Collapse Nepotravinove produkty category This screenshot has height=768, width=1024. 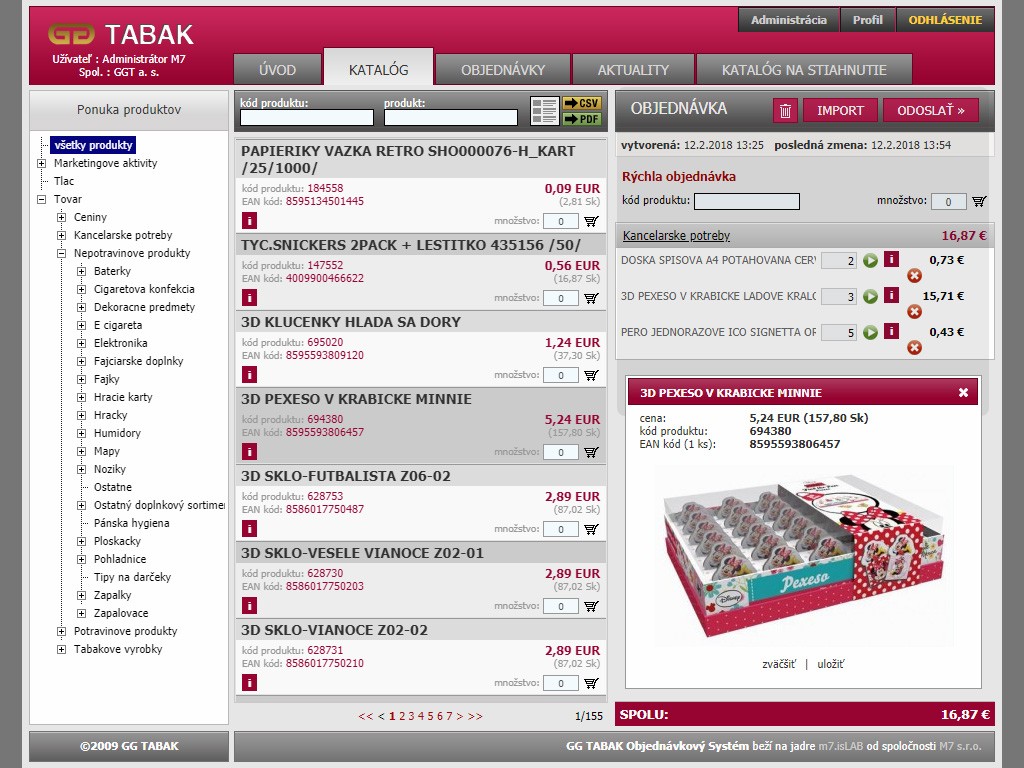pyautogui.click(x=61, y=253)
